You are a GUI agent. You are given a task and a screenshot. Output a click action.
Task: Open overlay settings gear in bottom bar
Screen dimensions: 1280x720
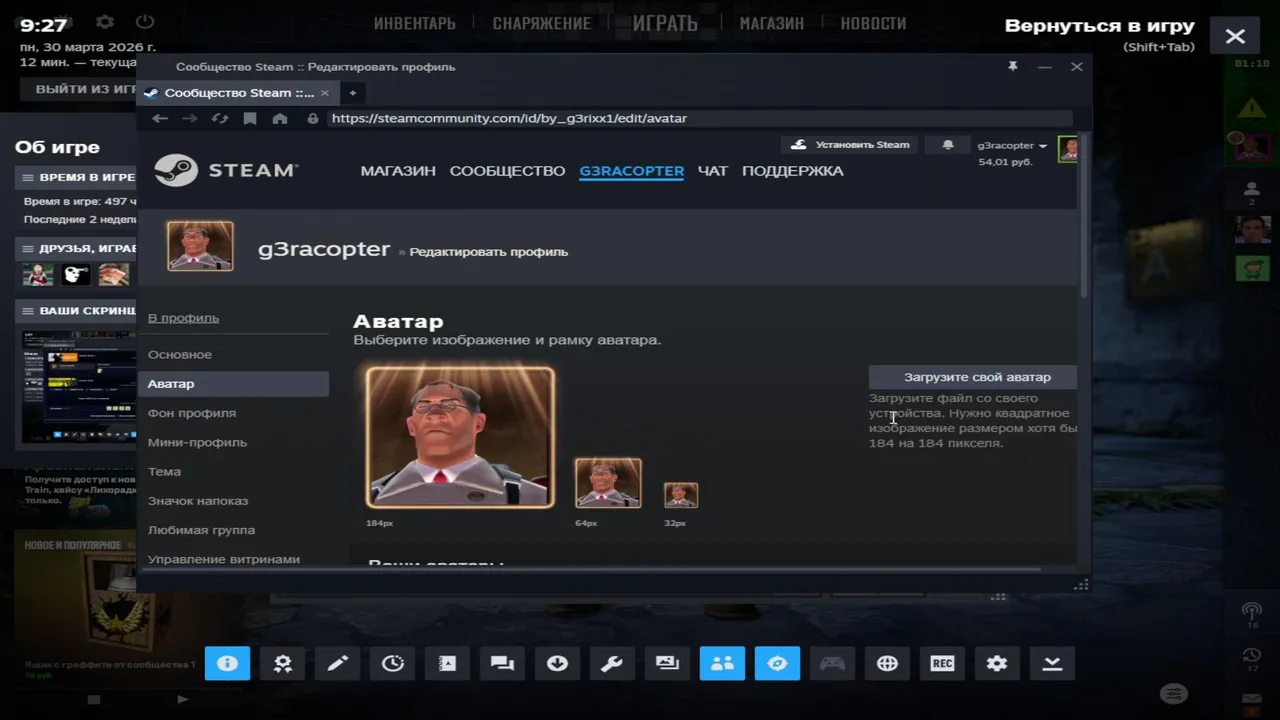997,663
